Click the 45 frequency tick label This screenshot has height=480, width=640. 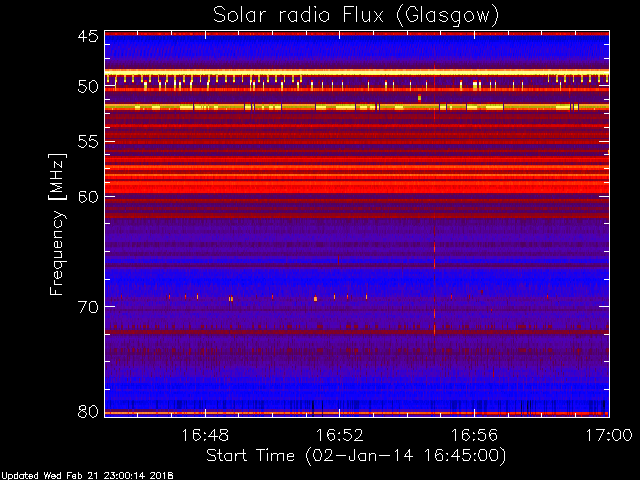coord(88,37)
